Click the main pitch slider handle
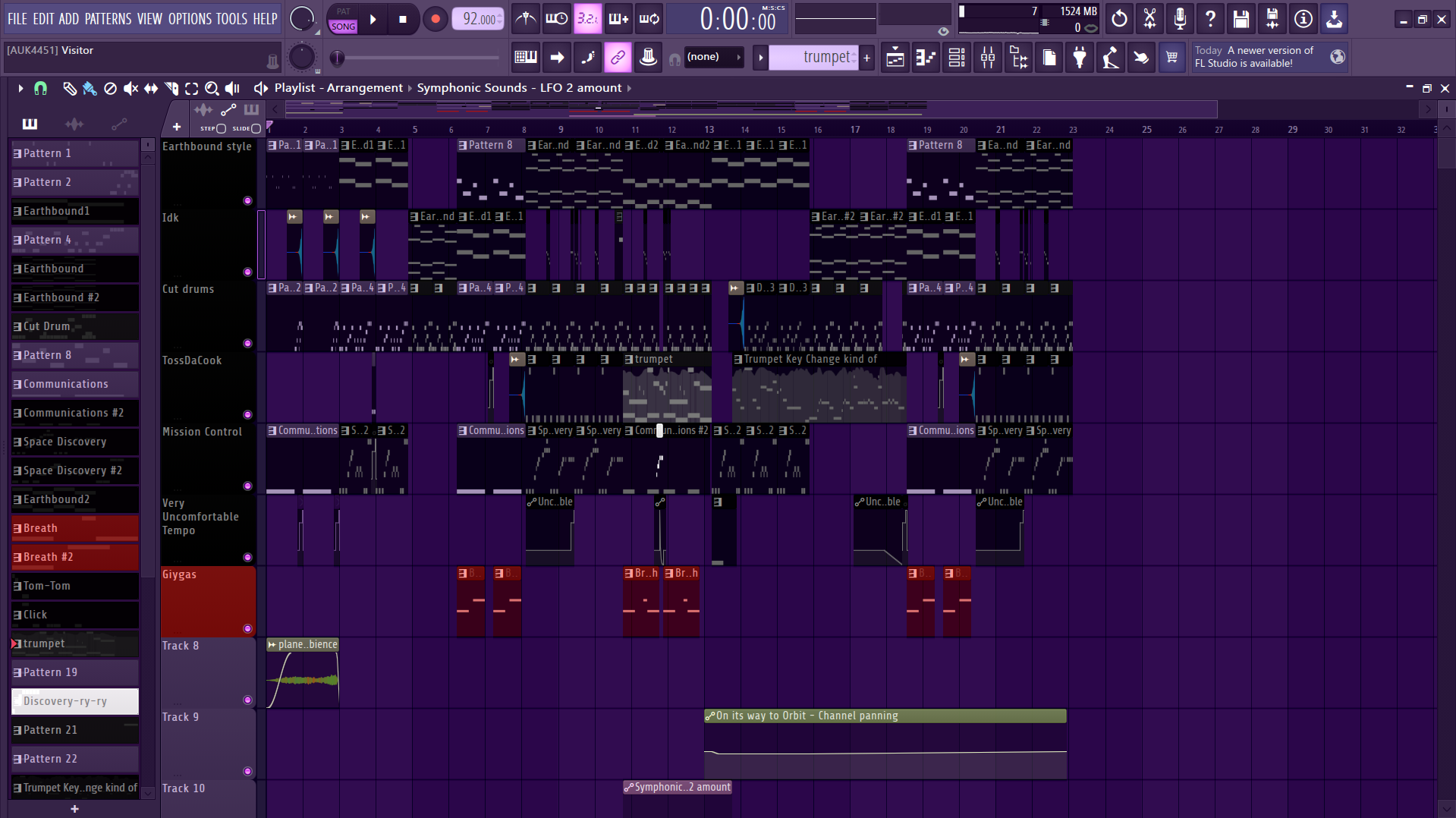The image size is (1456, 818). pos(338,57)
